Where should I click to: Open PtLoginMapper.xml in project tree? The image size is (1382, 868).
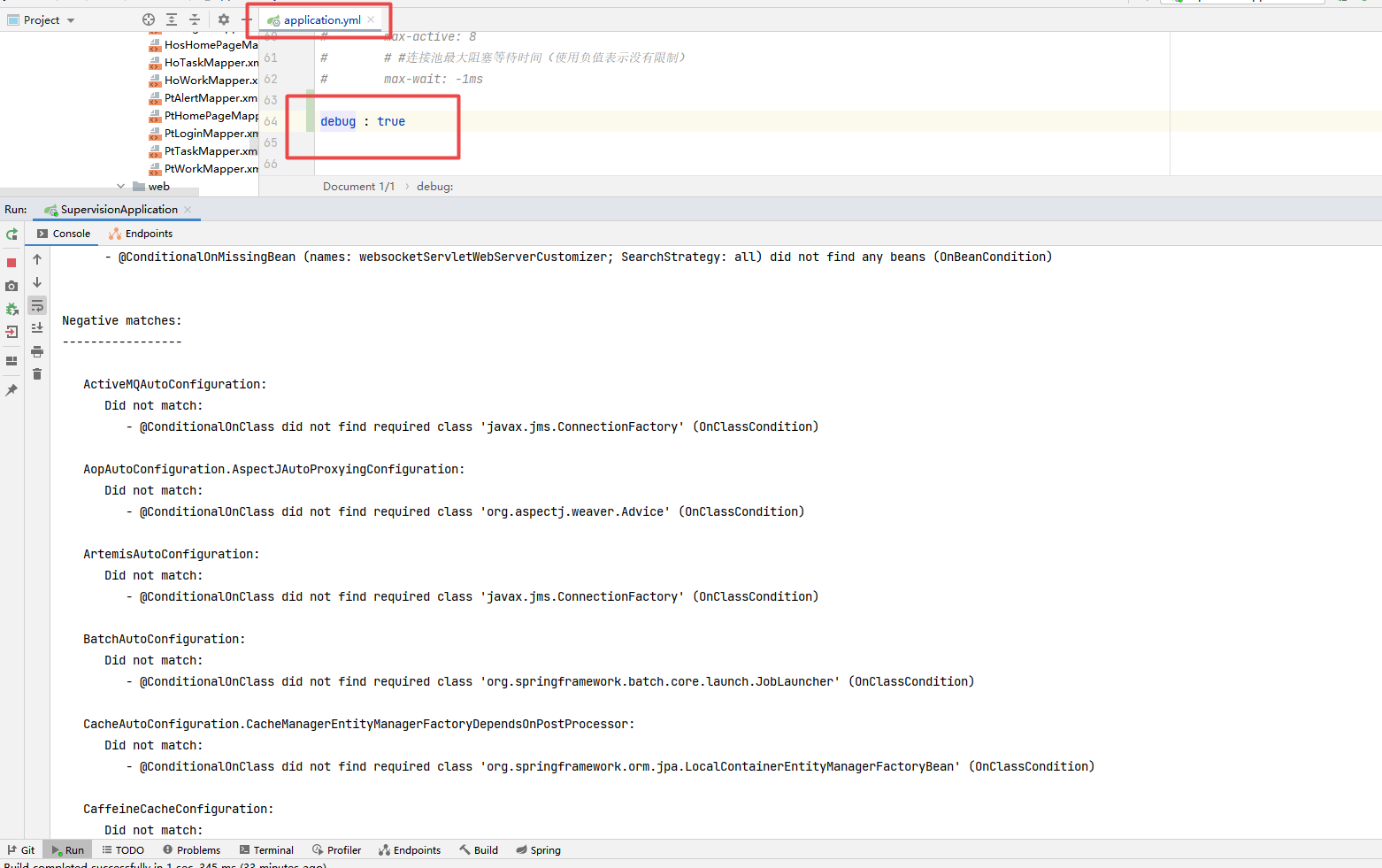(203, 133)
